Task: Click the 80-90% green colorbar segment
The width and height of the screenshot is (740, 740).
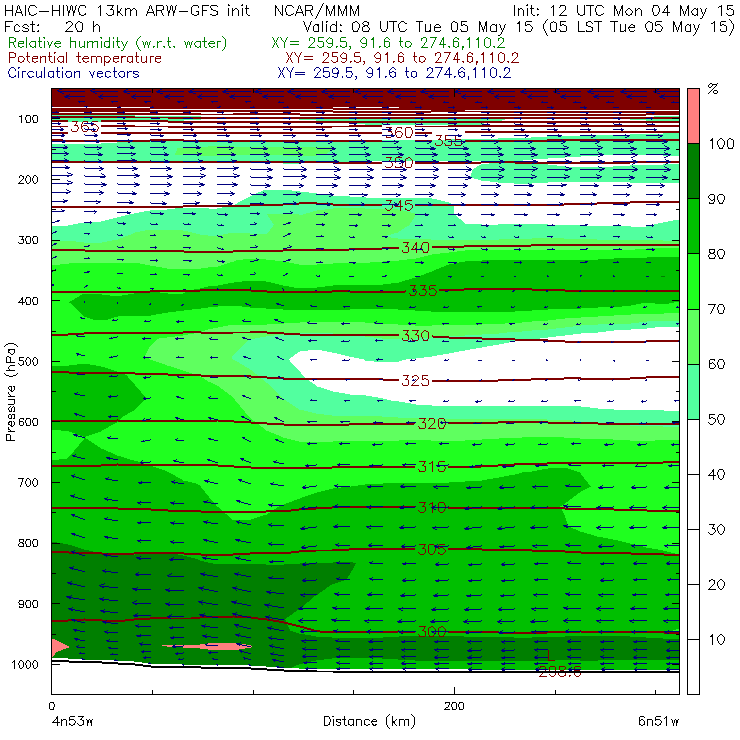Action: 693,226
